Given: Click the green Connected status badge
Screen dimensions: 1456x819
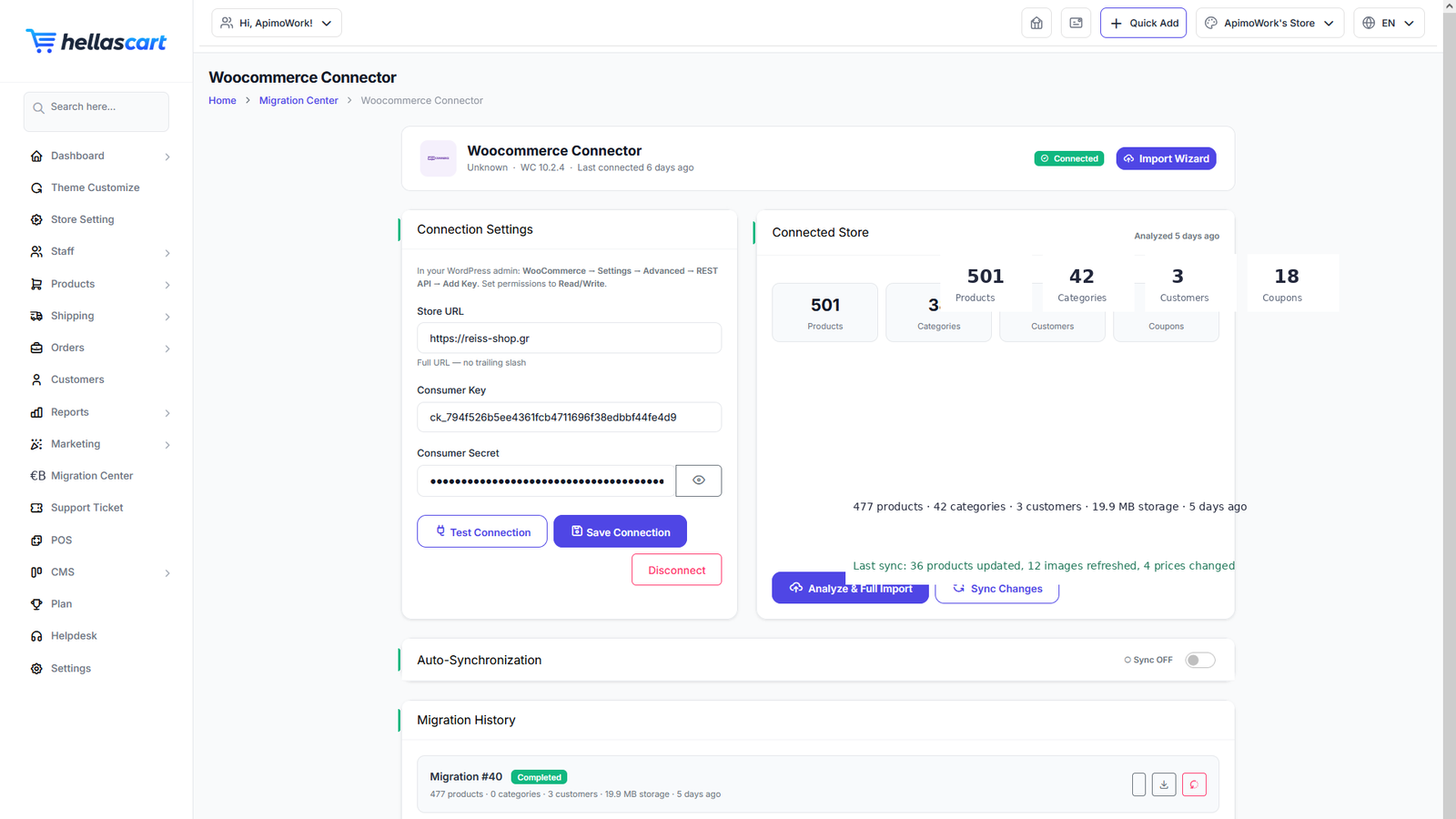Looking at the screenshot, I should pyautogui.click(x=1069, y=158).
